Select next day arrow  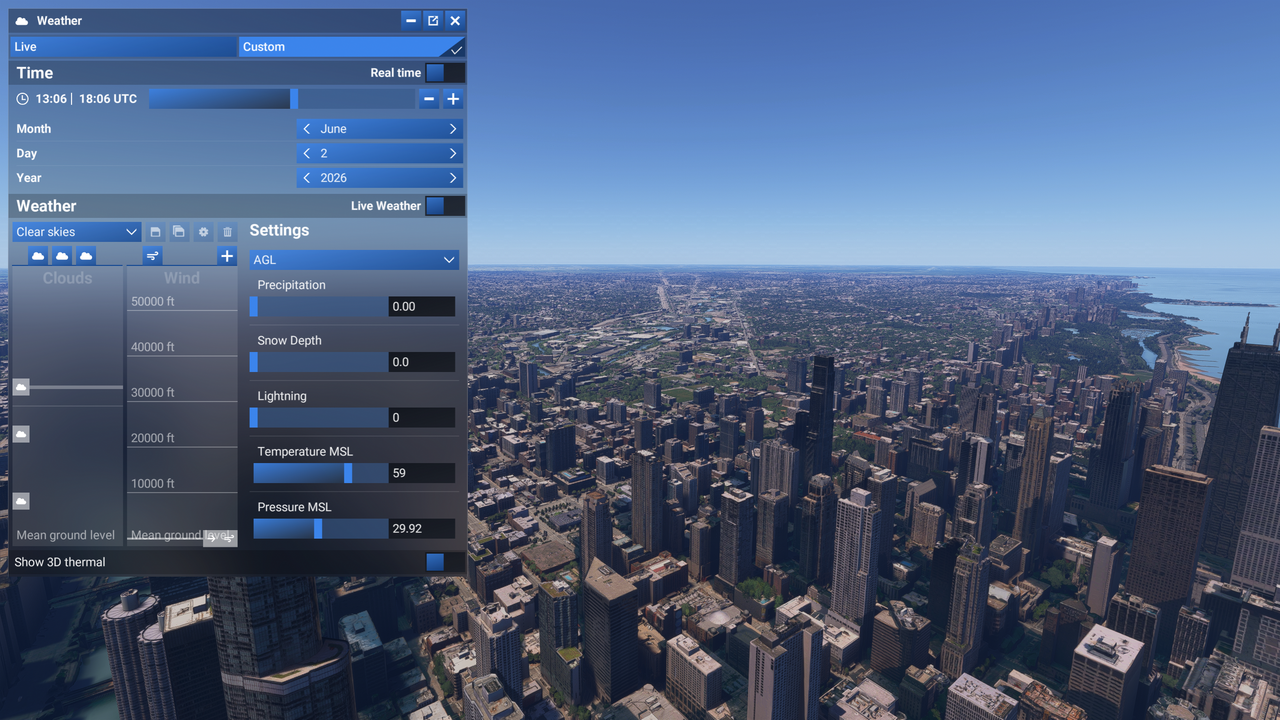453,154
